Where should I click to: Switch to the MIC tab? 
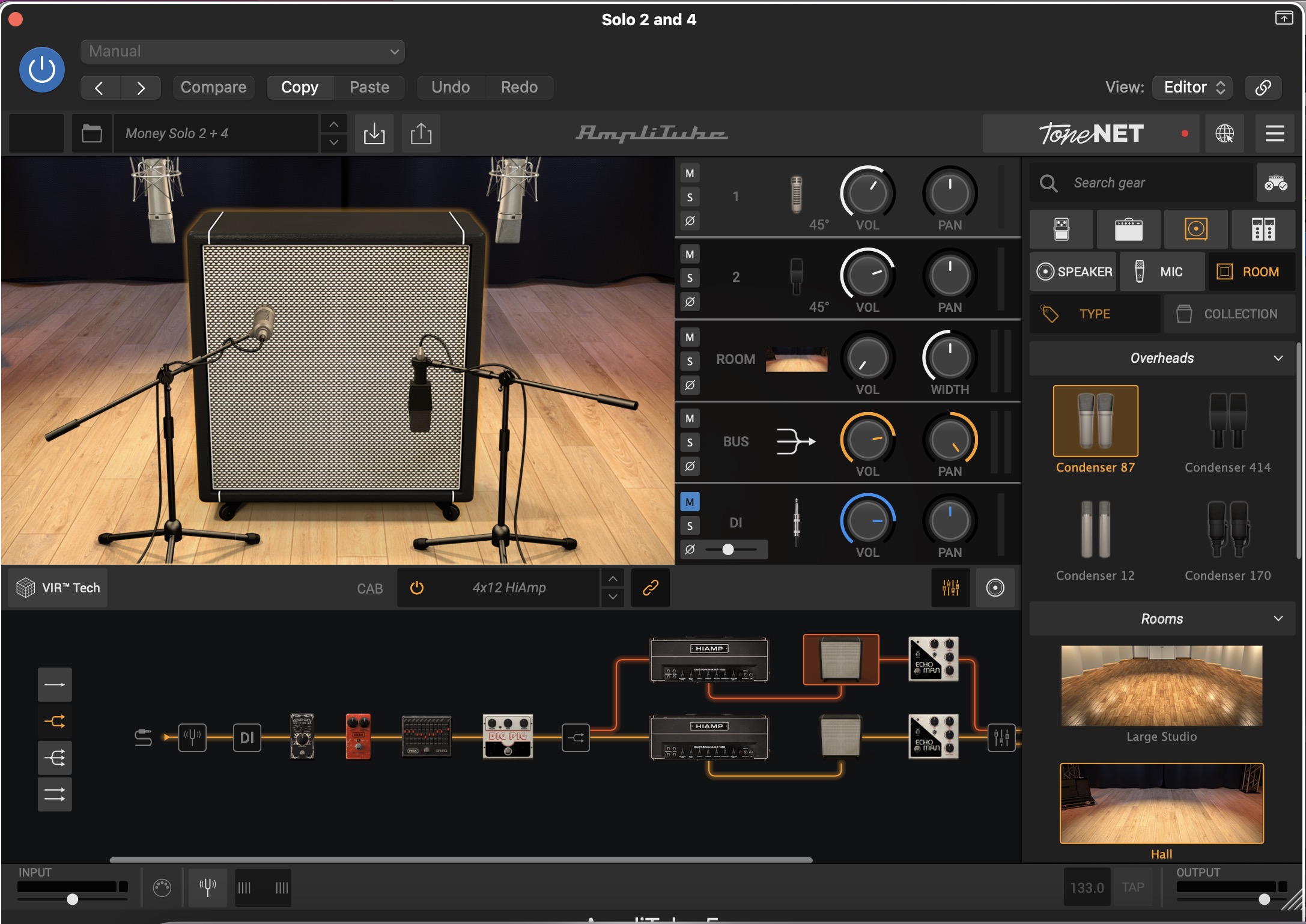(1162, 272)
